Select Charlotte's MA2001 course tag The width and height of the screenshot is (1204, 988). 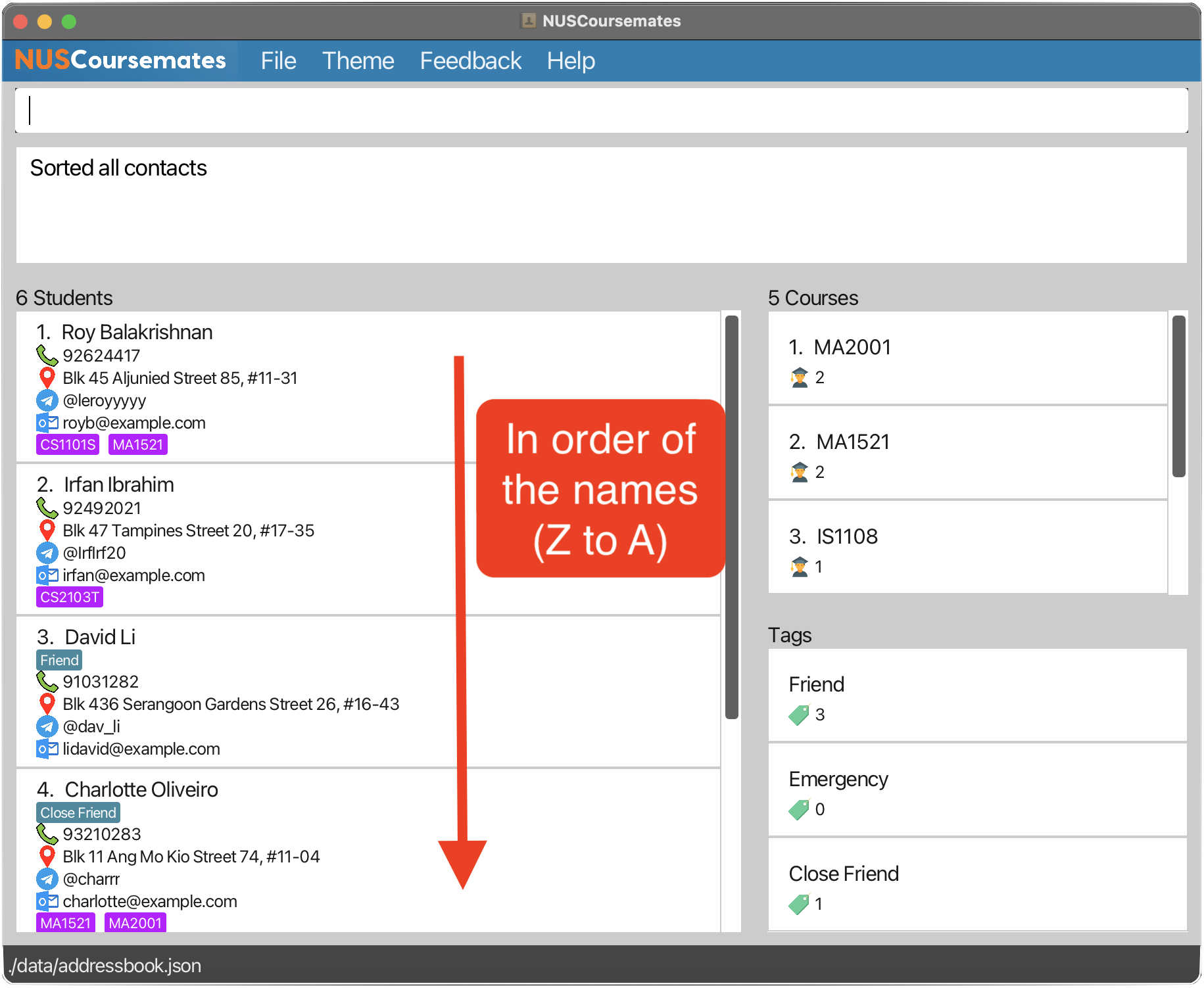click(135, 923)
